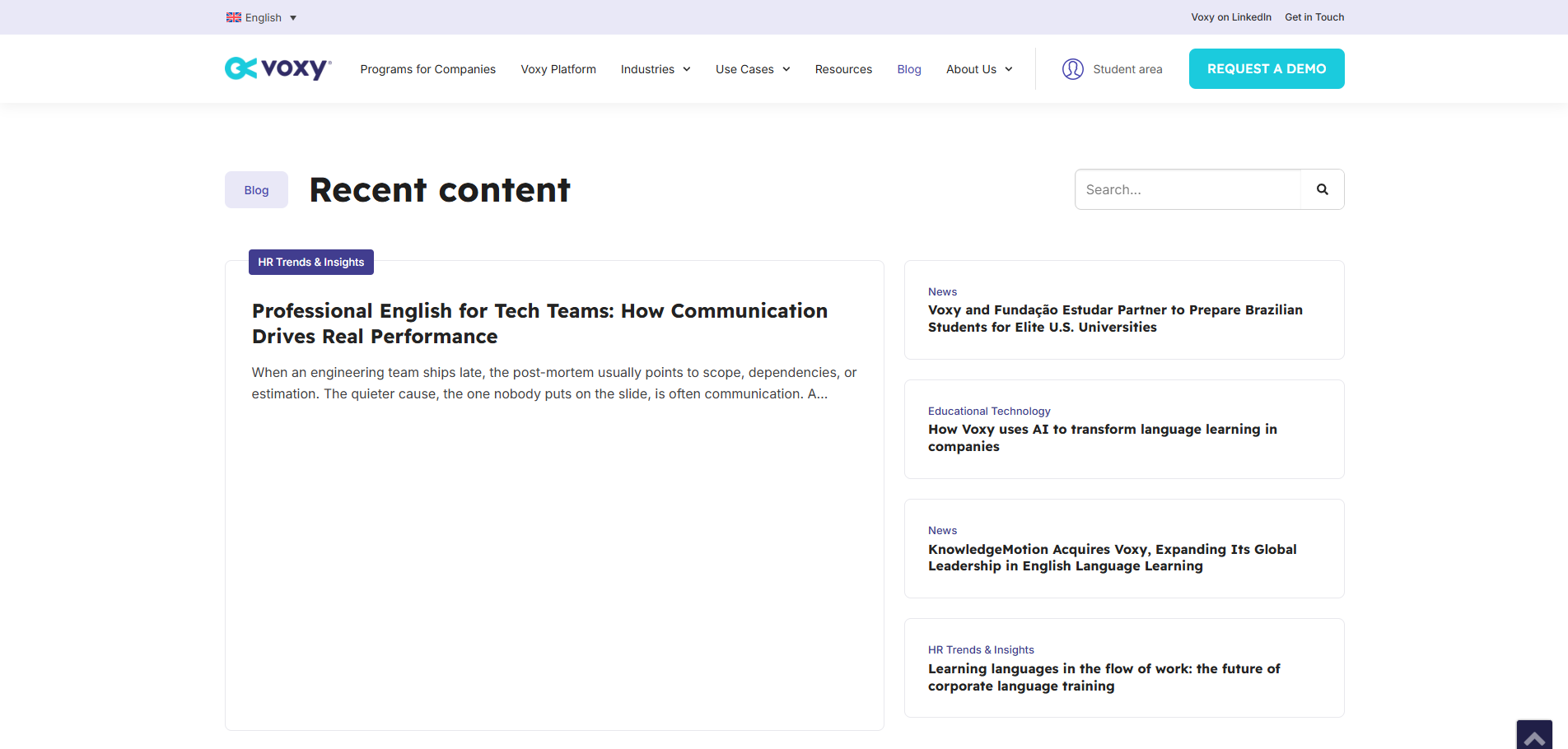Select the HR Trends & Insights purple tag
This screenshot has height=749, width=1568.
point(311,262)
